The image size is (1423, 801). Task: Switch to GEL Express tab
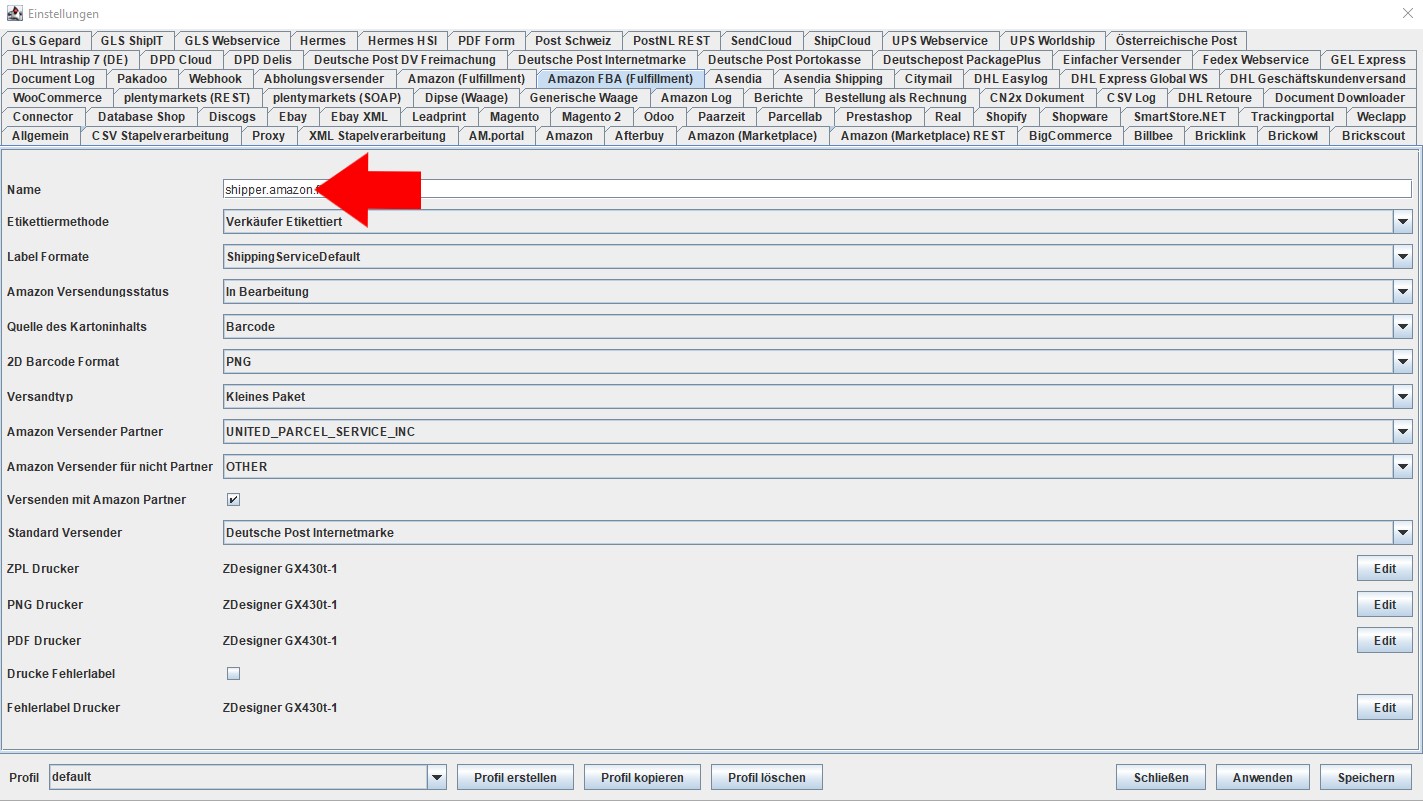1368,60
